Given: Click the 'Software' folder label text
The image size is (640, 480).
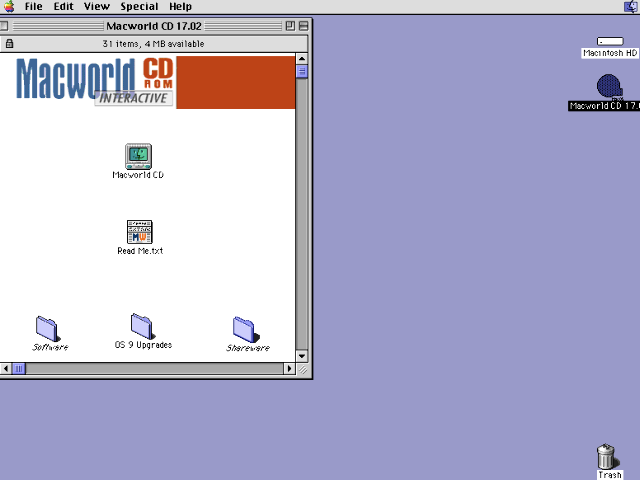Looking at the screenshot, I should (x=50, y=347).
